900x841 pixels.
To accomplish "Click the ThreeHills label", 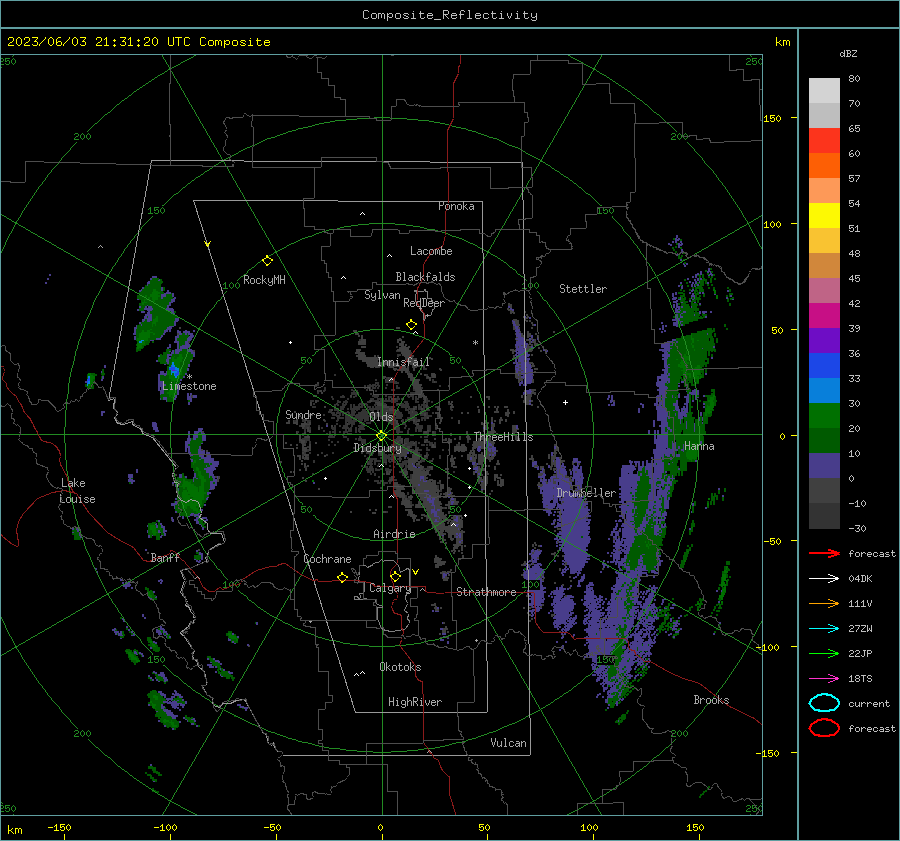I will point(503,437).
